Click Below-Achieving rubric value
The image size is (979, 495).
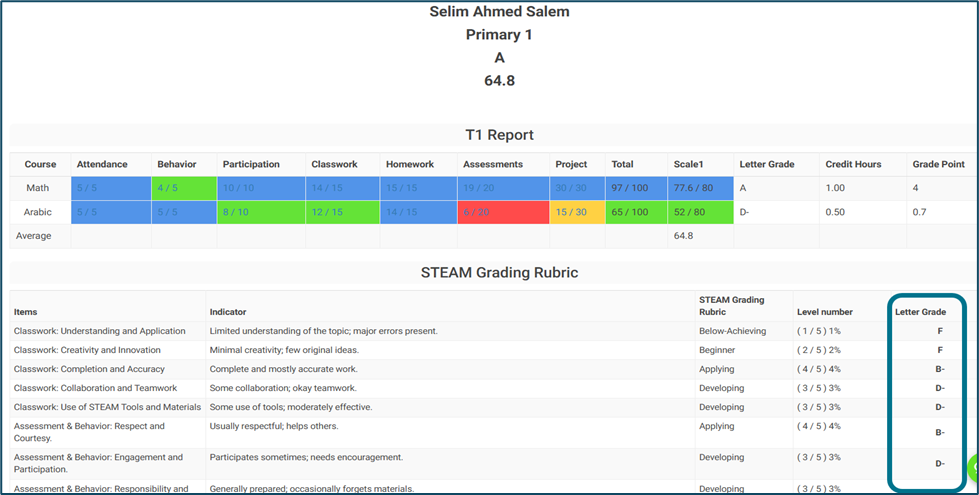(x=733, y=331)
